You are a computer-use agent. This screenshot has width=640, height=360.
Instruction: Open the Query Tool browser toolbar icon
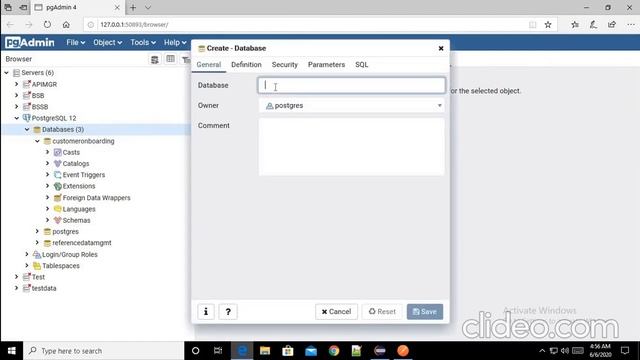[x=155, y=60]
